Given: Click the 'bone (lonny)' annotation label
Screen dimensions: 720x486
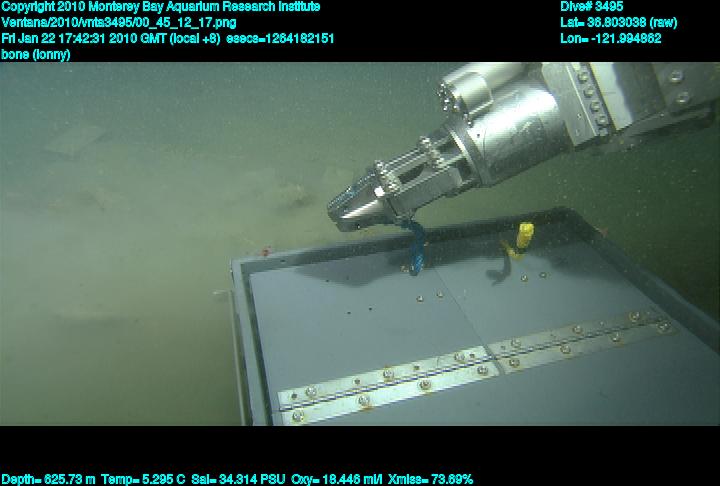Looking at the screenshot, I should (x=36, y=54).
